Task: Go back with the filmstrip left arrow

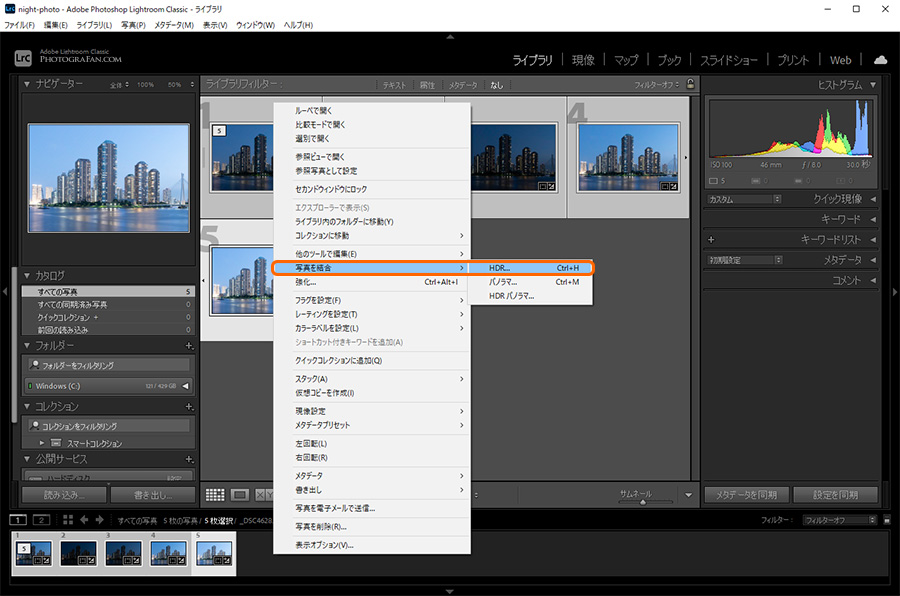Action: coord(84,520)
